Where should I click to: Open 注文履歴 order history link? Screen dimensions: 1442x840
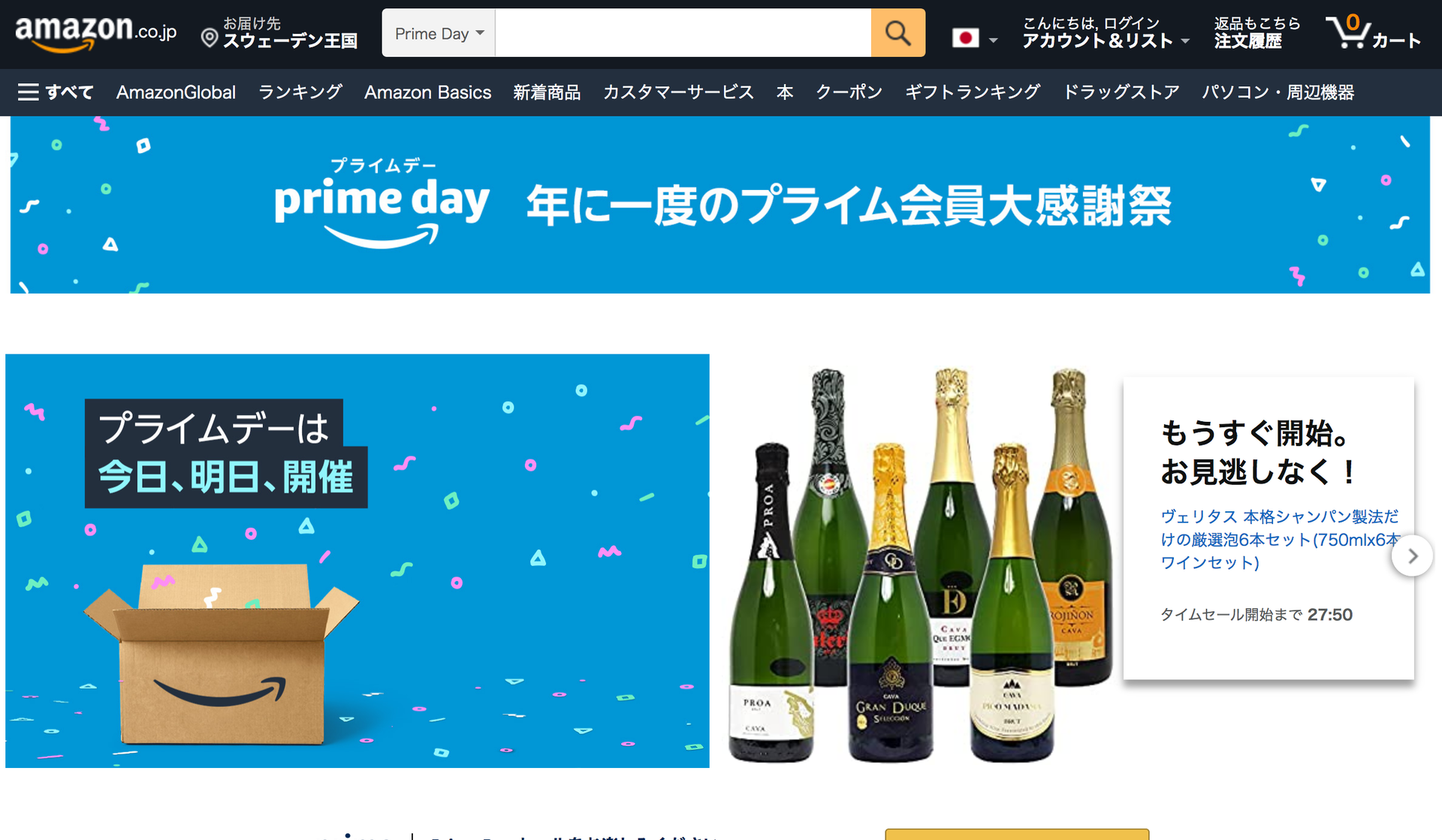[x=1248, y=41]
